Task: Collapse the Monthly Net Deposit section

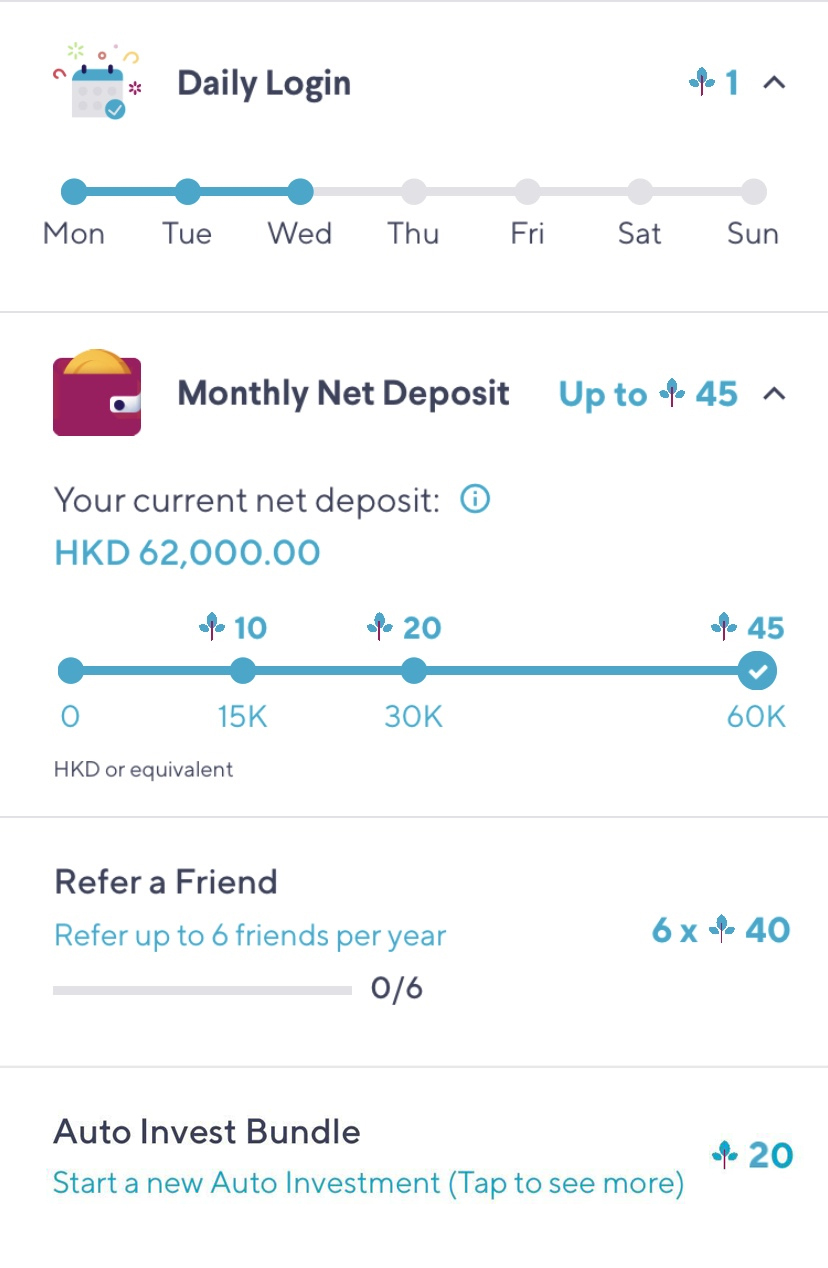Action: (x=774, y=394)
